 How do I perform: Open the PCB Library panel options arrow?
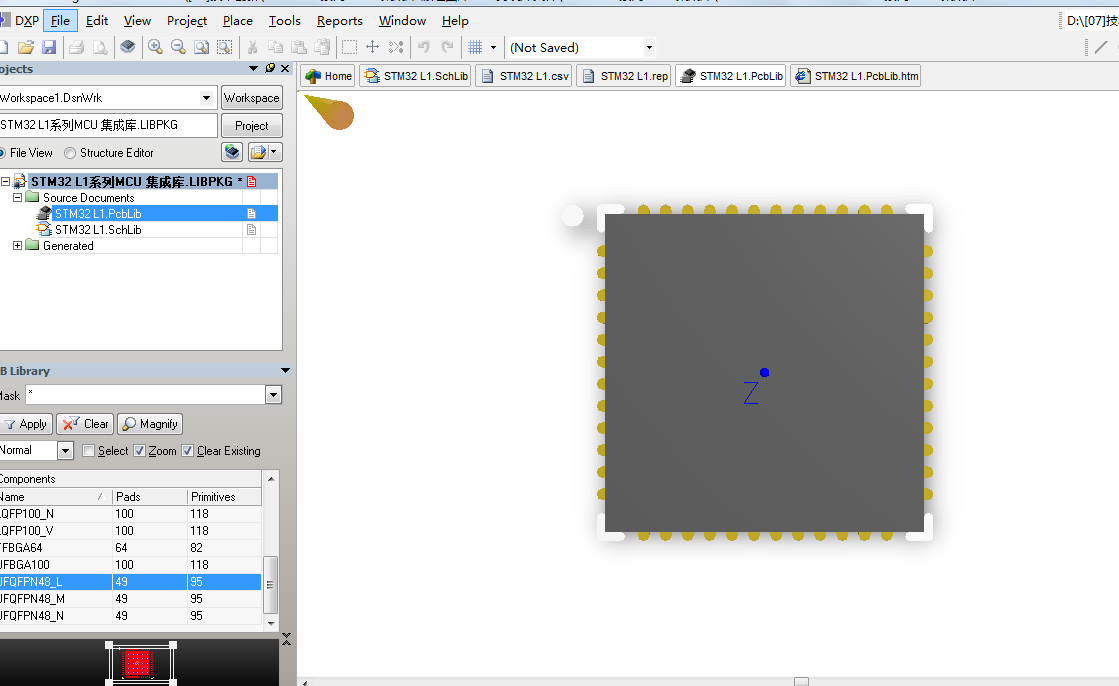pyautogui.click(x=285, y=370)
